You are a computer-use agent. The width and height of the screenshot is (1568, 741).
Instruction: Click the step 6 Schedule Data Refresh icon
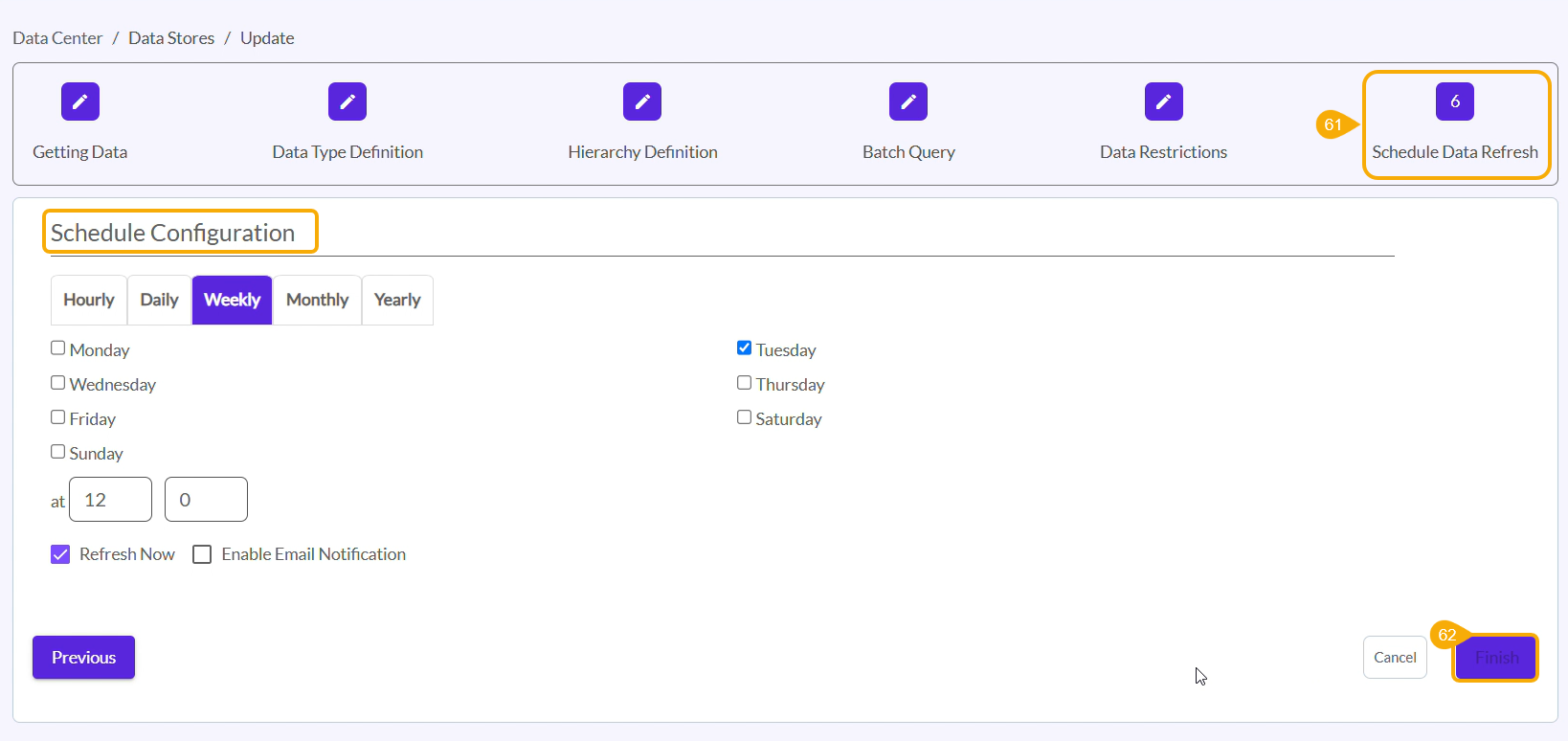click(1454, 101)
